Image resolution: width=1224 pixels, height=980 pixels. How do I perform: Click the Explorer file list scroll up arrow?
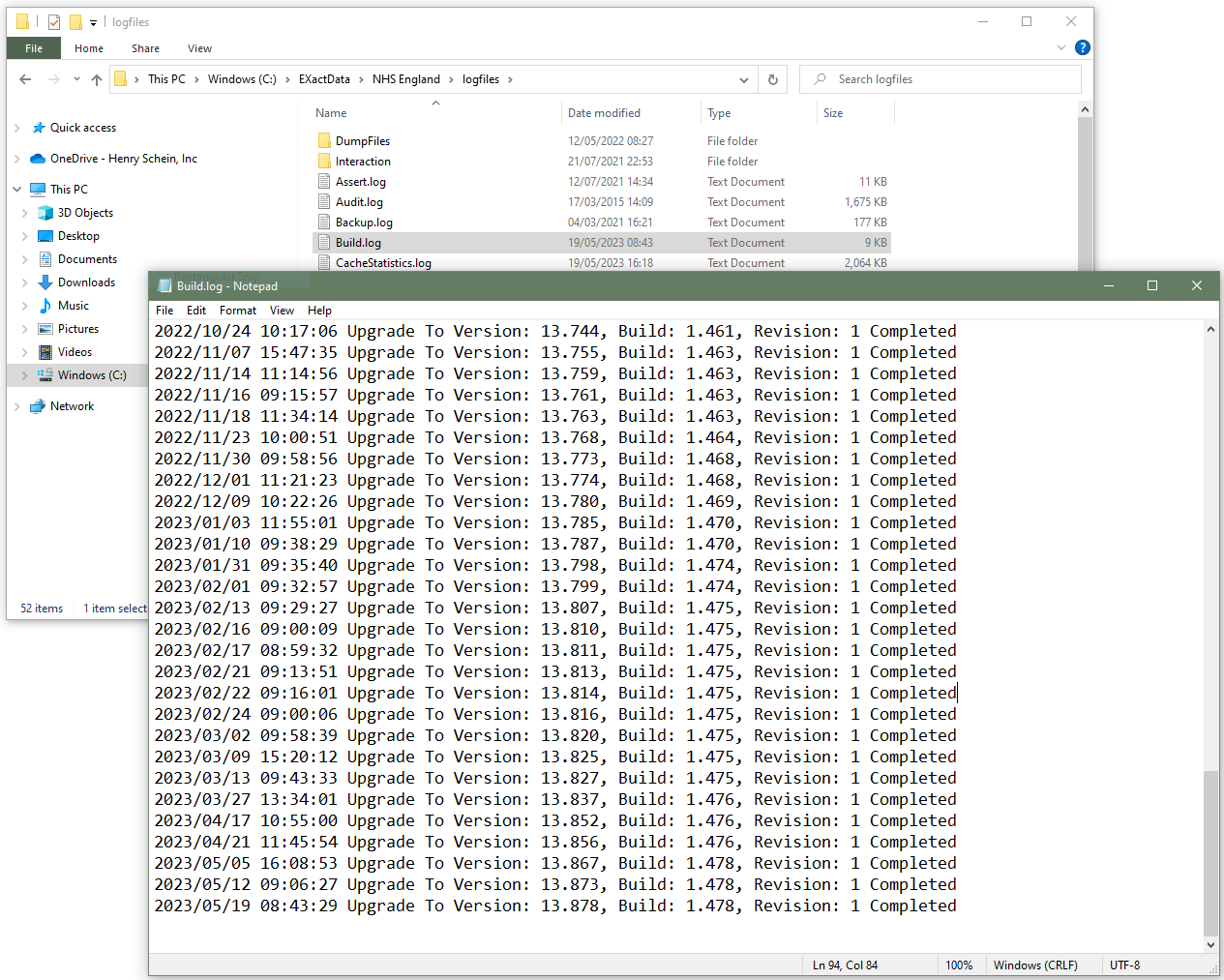1085,109
